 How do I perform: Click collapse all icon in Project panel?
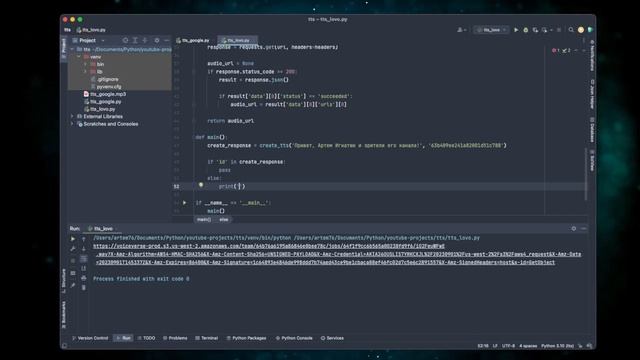pyautogui.click(x=145, y=40)
